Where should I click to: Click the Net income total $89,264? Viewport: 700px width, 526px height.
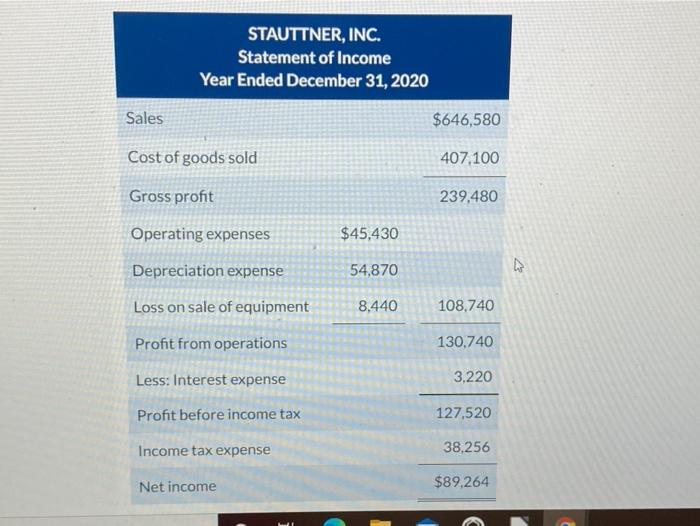[462, 482]
